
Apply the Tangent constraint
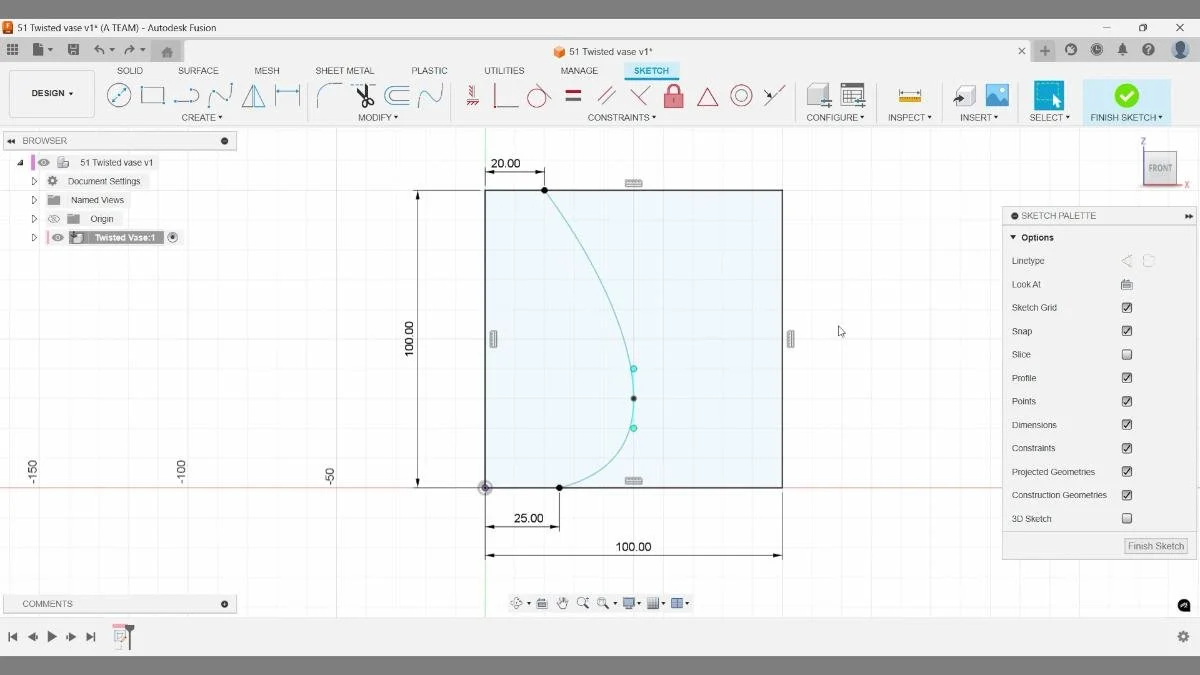pos(538,96)
